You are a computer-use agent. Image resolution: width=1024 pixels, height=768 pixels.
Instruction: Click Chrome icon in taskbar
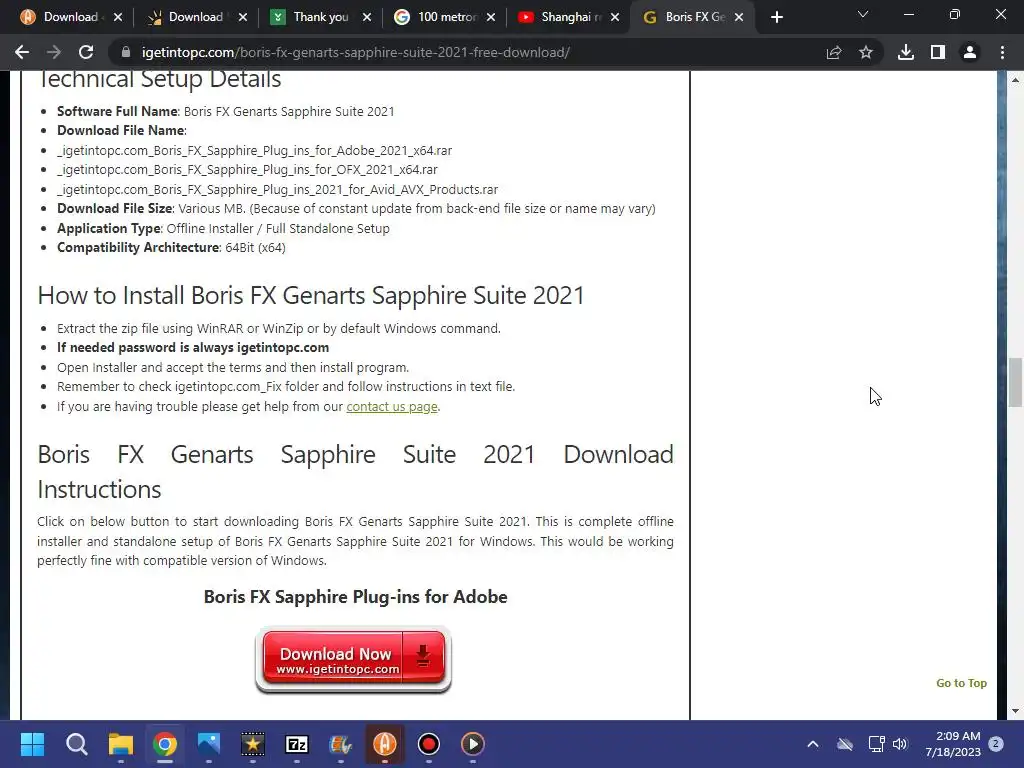coord(165,744)
